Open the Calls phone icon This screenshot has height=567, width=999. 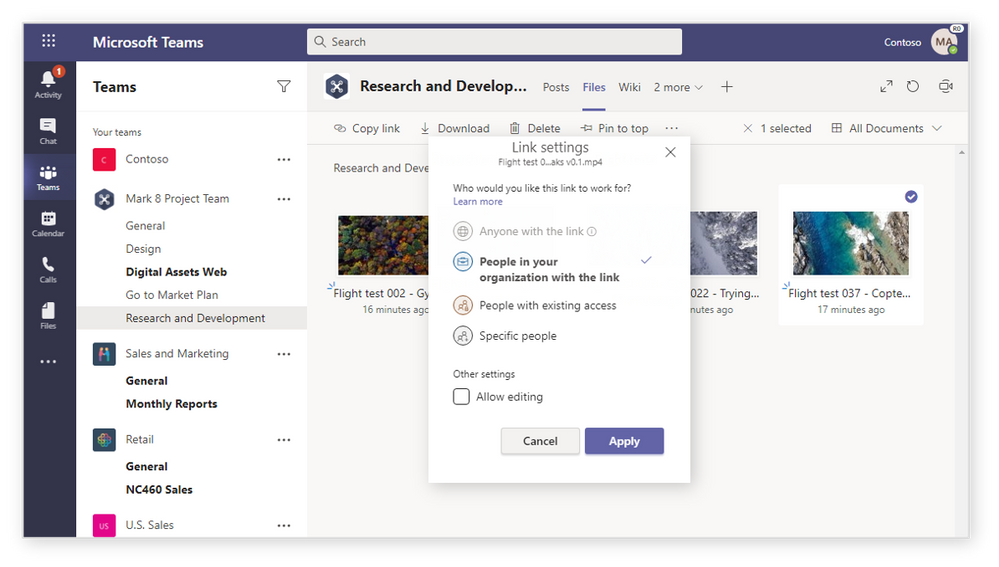[48, 269]
